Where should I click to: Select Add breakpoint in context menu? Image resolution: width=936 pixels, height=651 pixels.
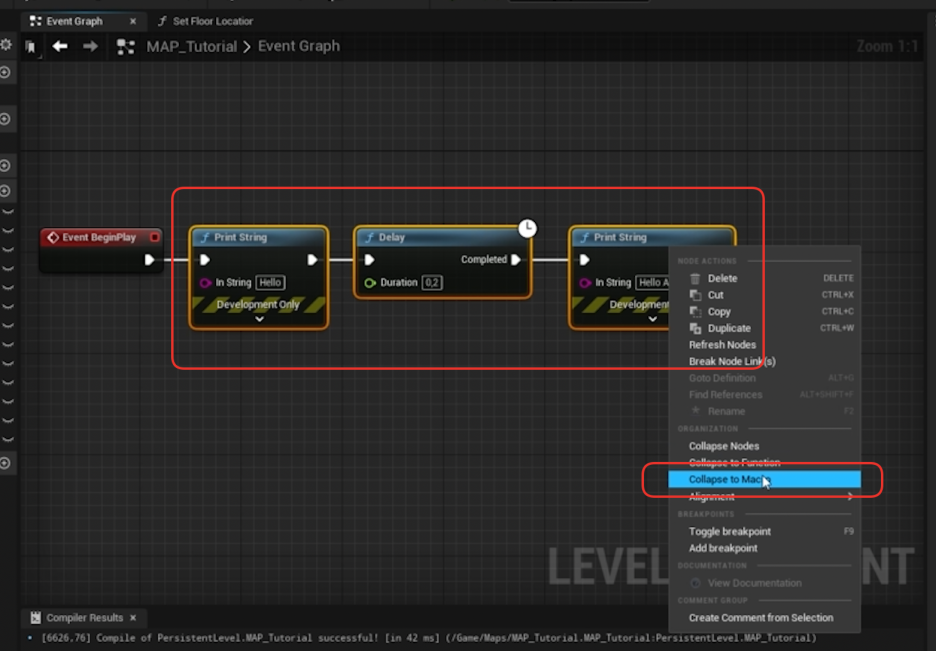point(764,548)
